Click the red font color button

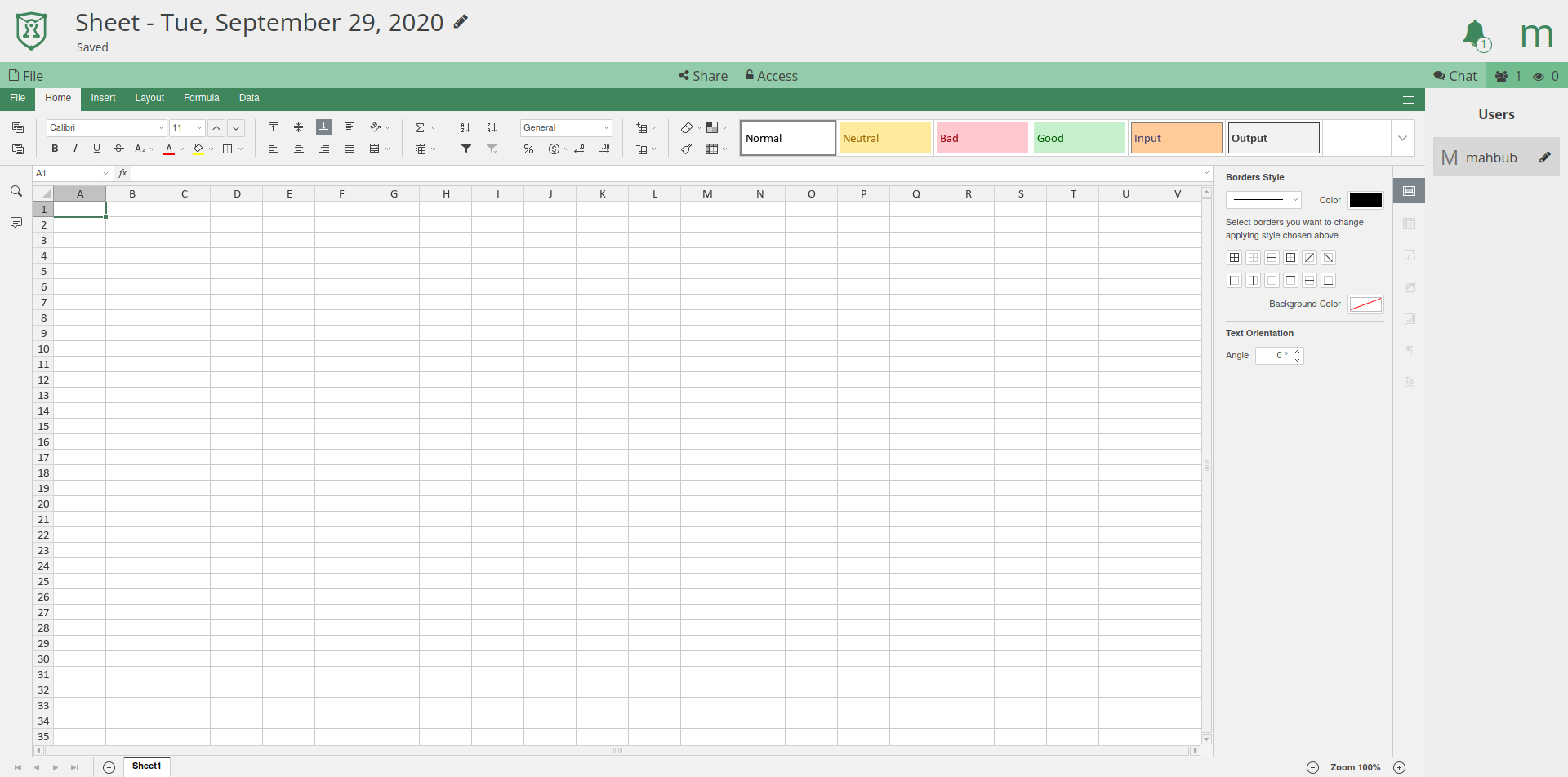[169, 149]
